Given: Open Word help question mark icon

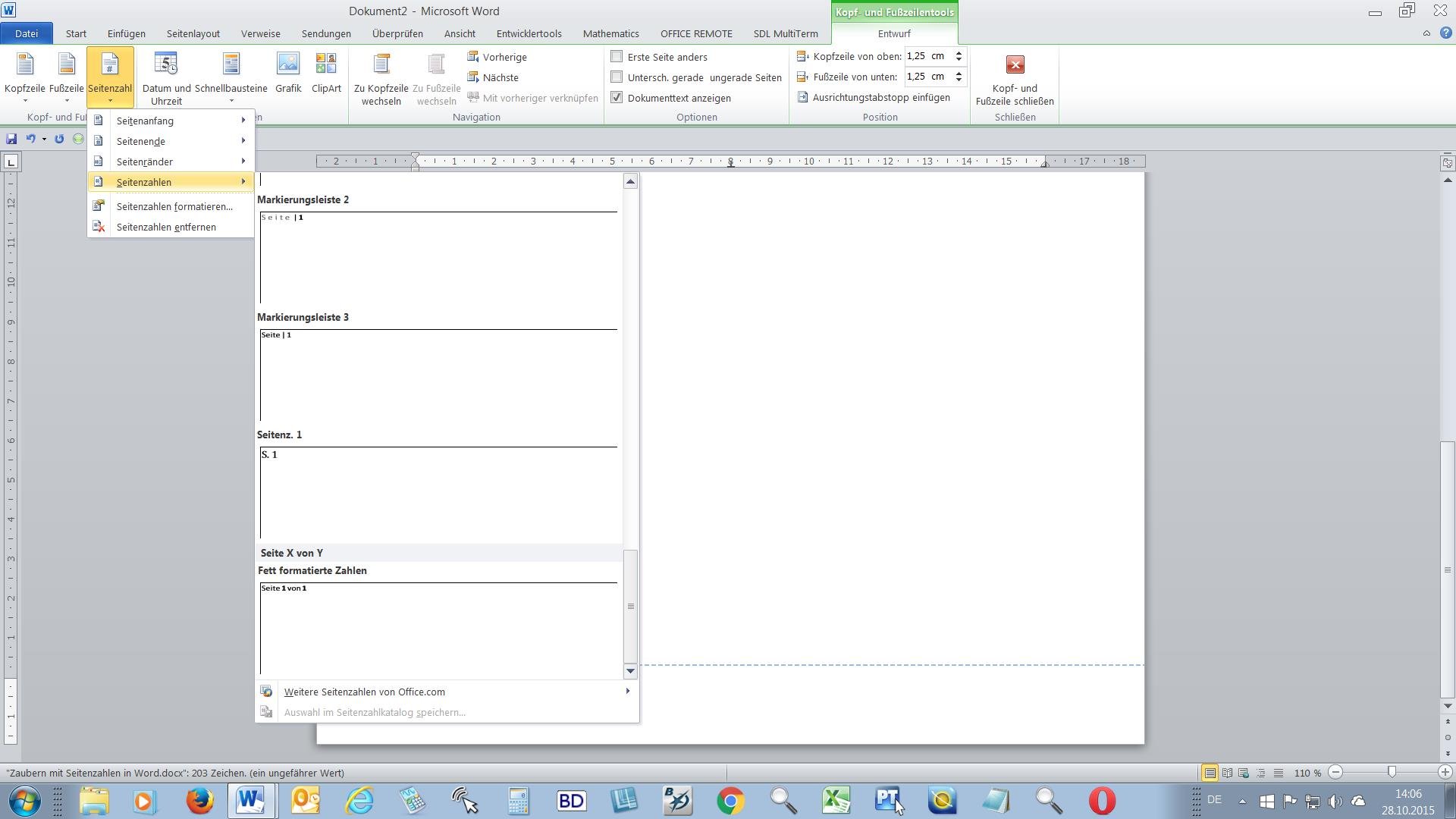Looking at the screenshot, I should click(1445, 33).
